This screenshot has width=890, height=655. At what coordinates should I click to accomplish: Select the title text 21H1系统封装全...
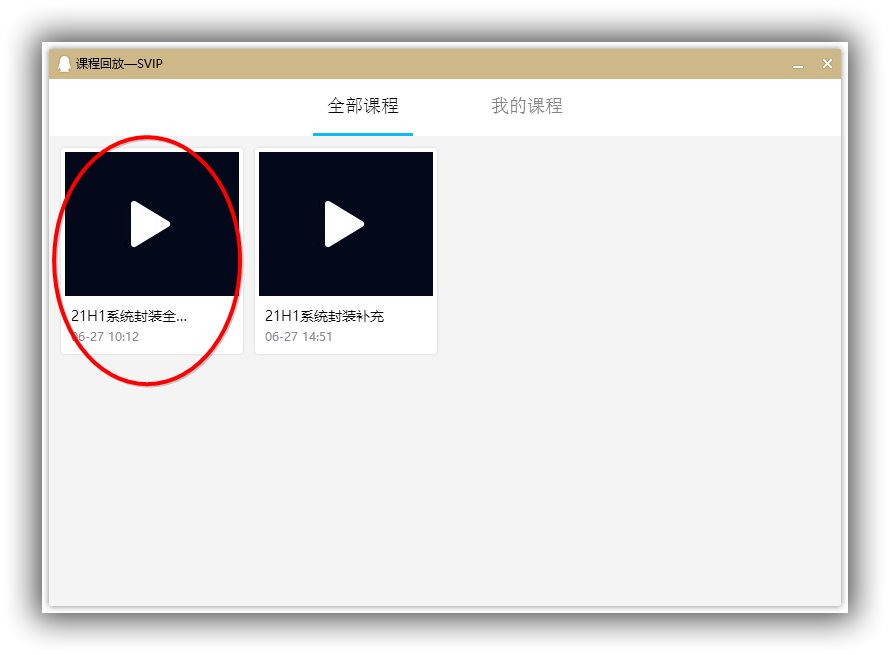[x=129, y=316]
